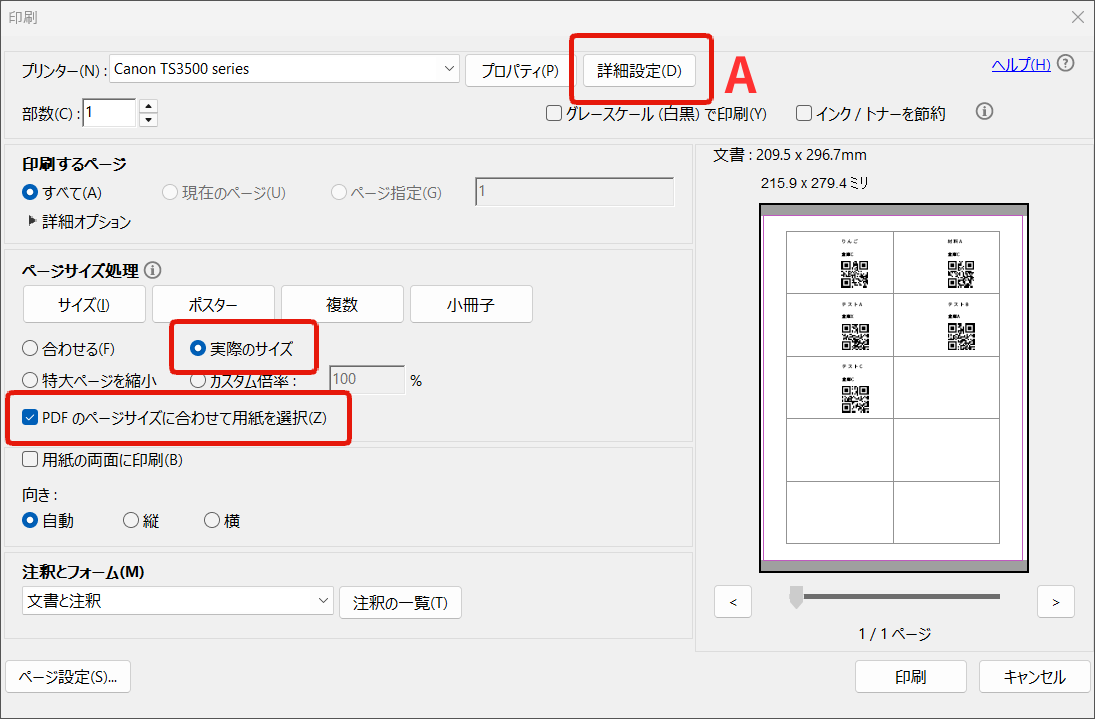Click 注釈の一覧 button

[400, 602]
